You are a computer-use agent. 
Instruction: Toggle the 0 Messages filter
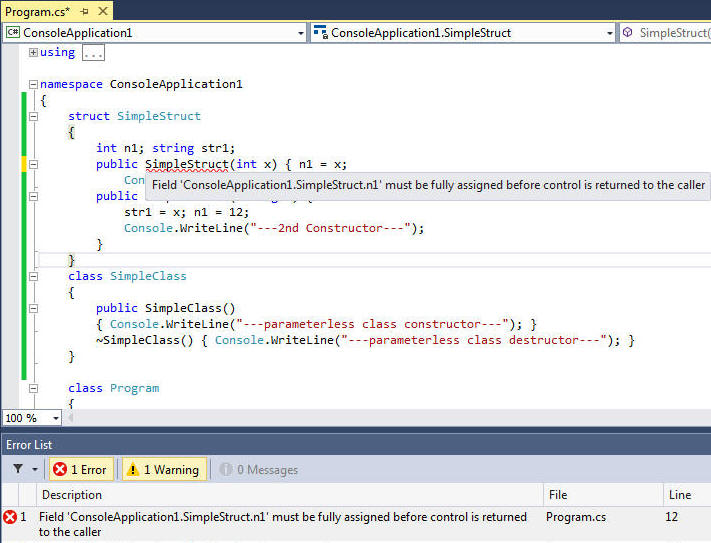click(258, 469)
